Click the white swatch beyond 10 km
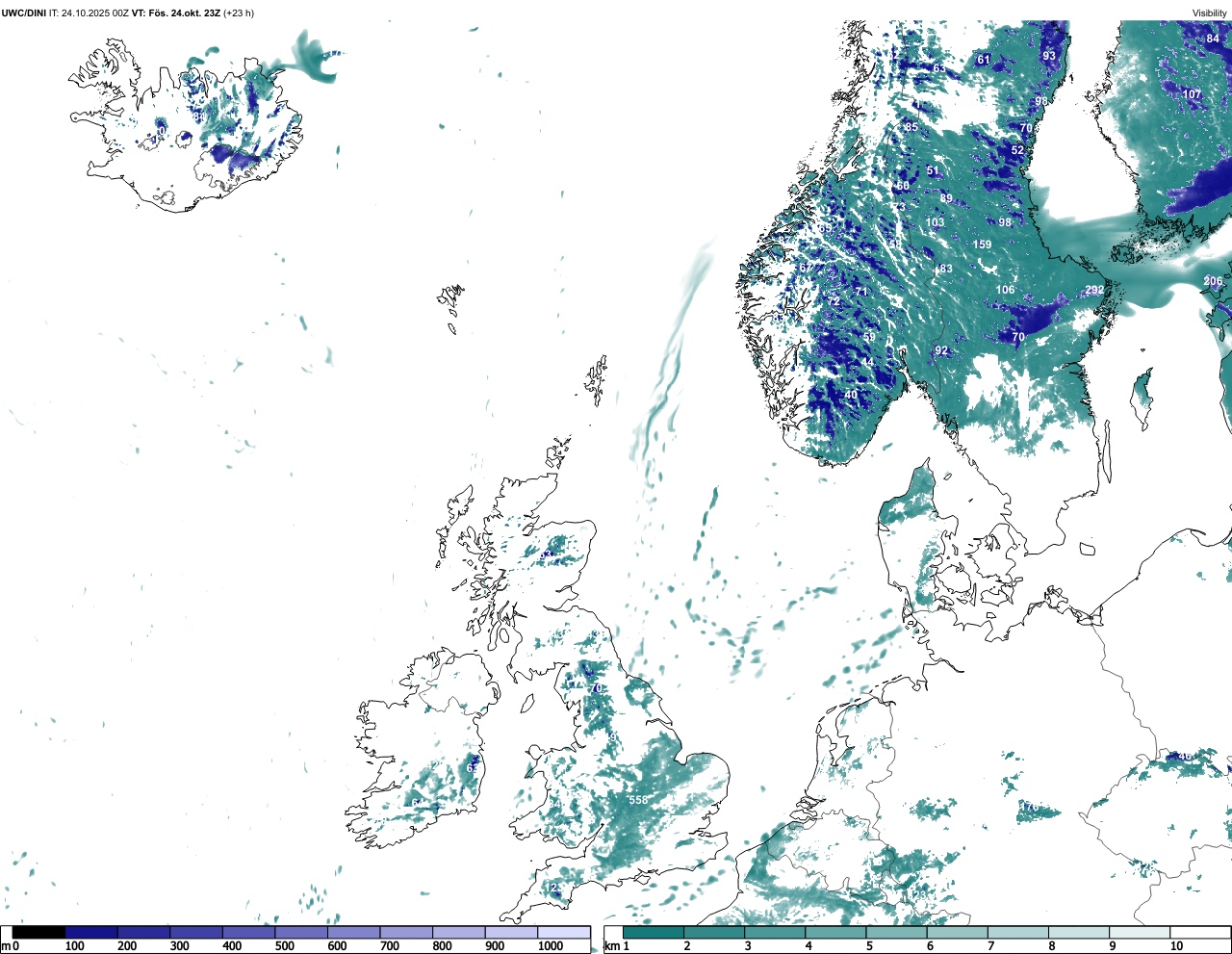This screenshot has height=954, width=1232. tap(1199, 933)
